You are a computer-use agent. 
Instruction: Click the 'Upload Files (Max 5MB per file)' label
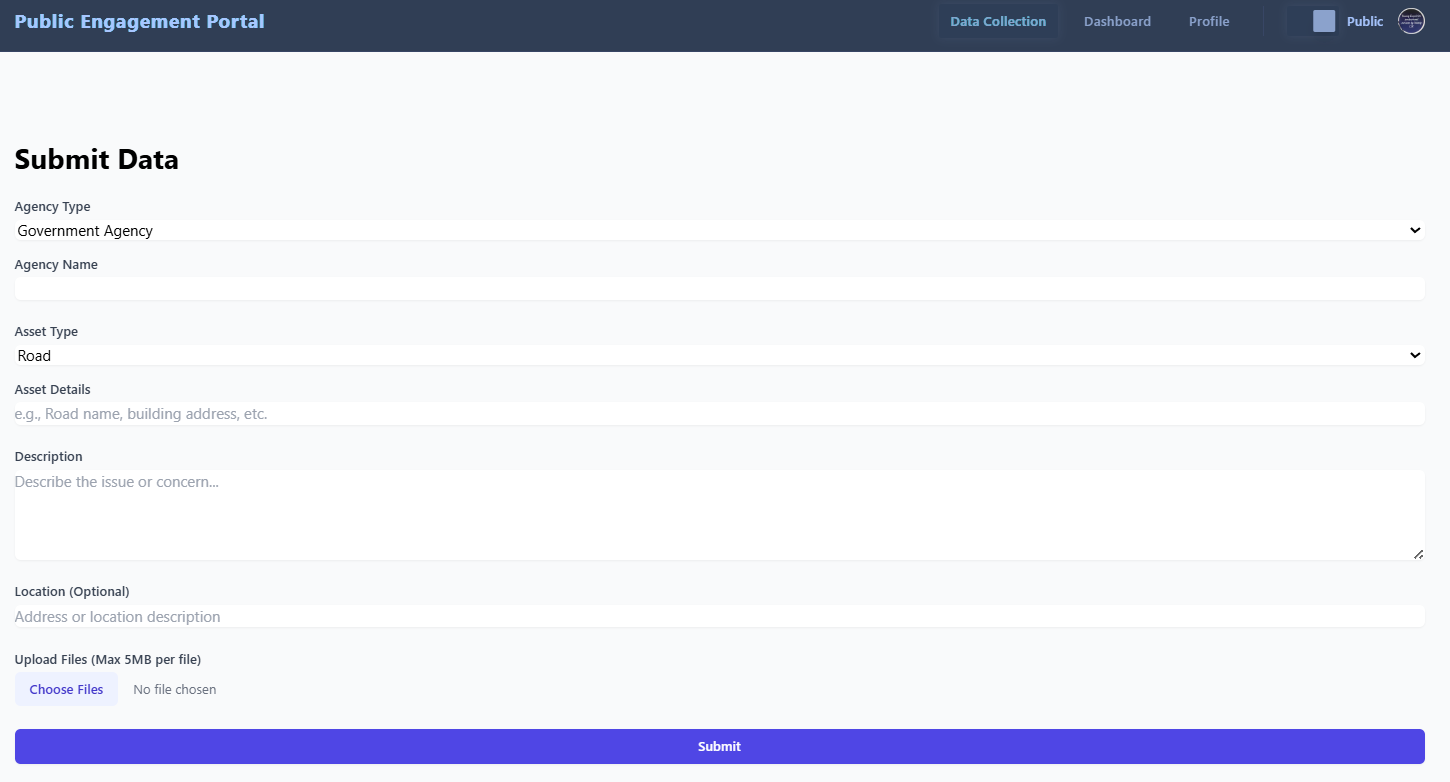click(x=108, y=659)
